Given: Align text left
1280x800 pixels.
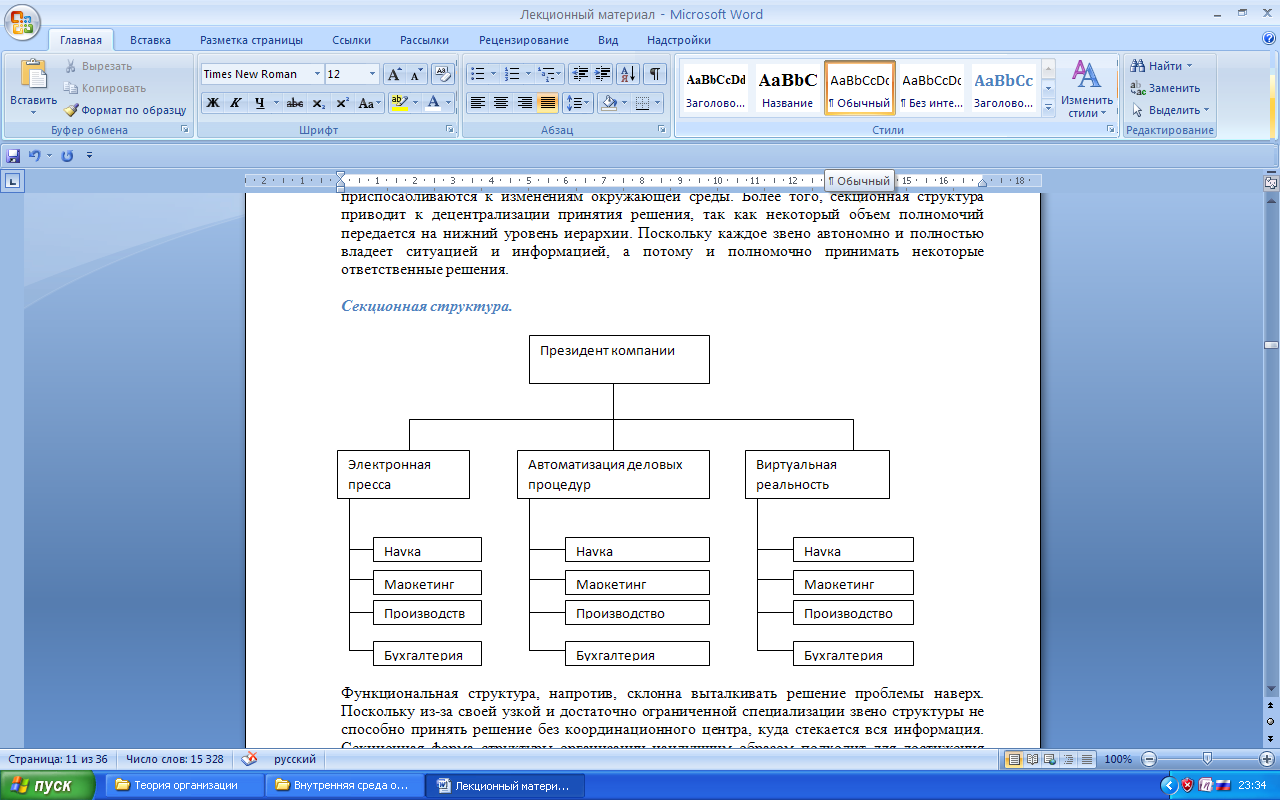Looking at the screenshot, I should (478, 102).
